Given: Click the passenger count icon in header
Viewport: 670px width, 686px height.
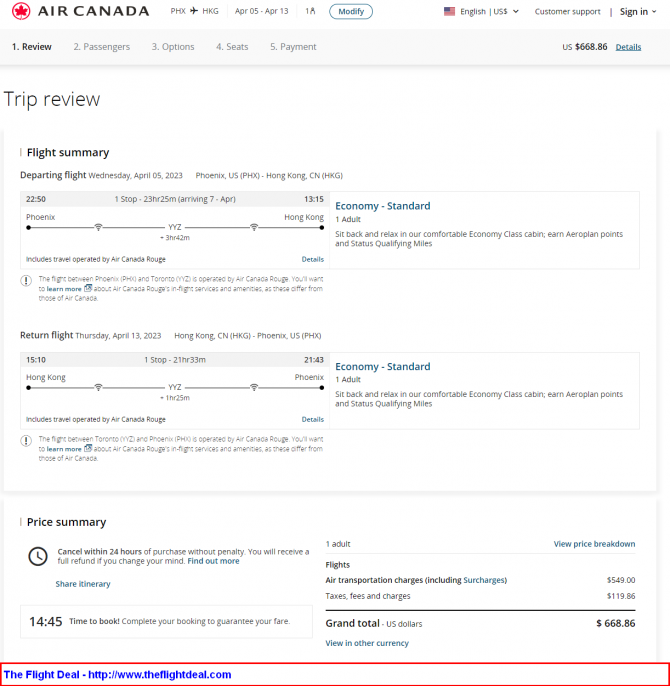Looking at the screenshot, I should (x=310, y=11).
